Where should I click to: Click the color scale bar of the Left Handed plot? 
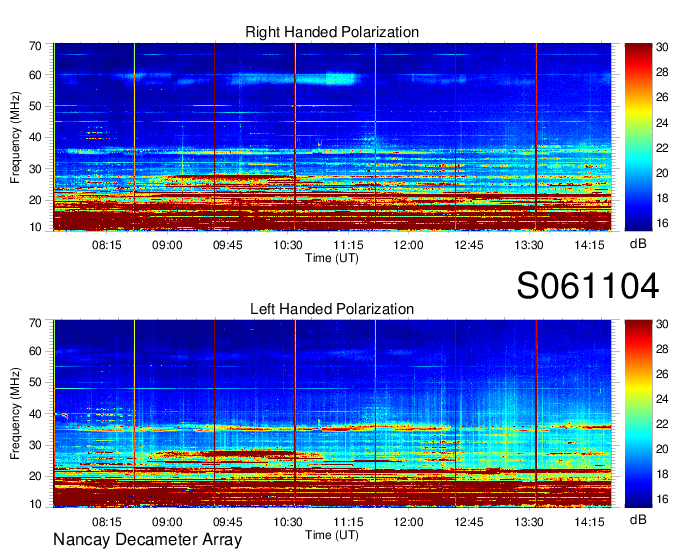tap(638, 414)
